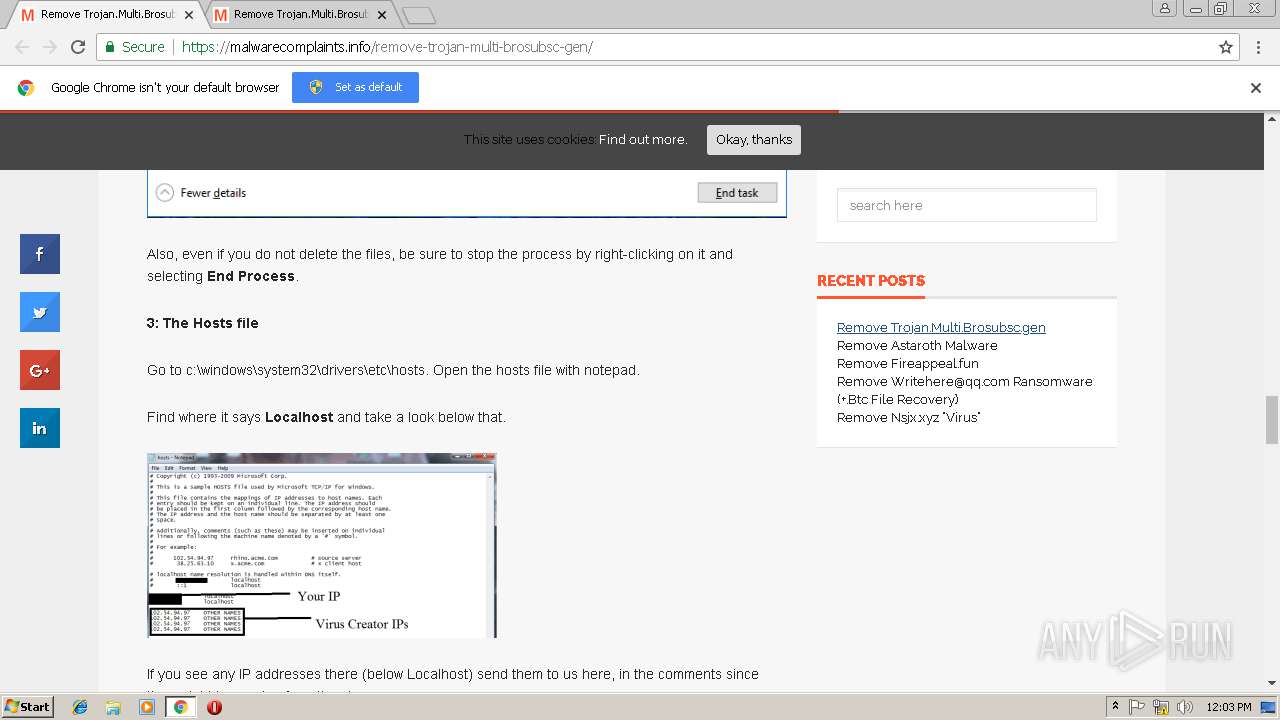Show hidden system tray icons
The image size is (1280, 720).
1116,707
